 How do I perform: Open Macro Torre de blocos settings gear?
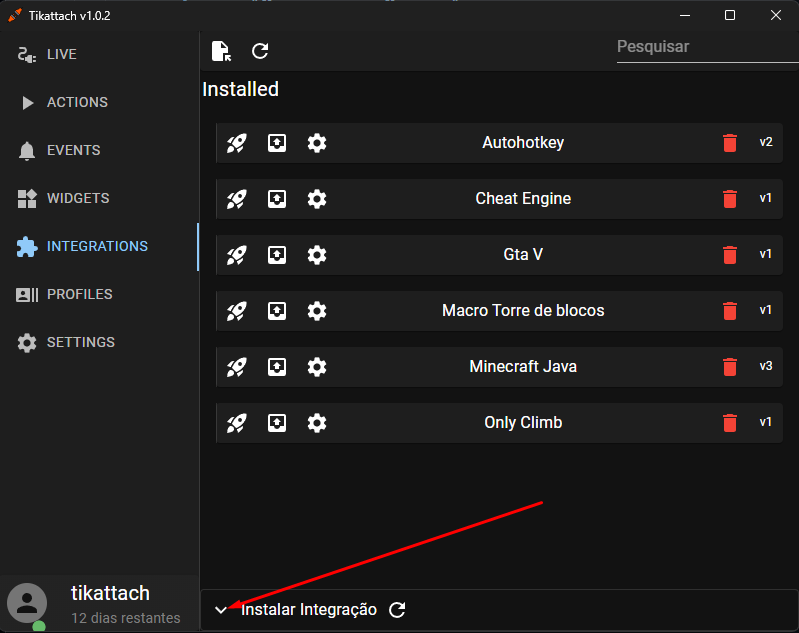coord(317,311)
